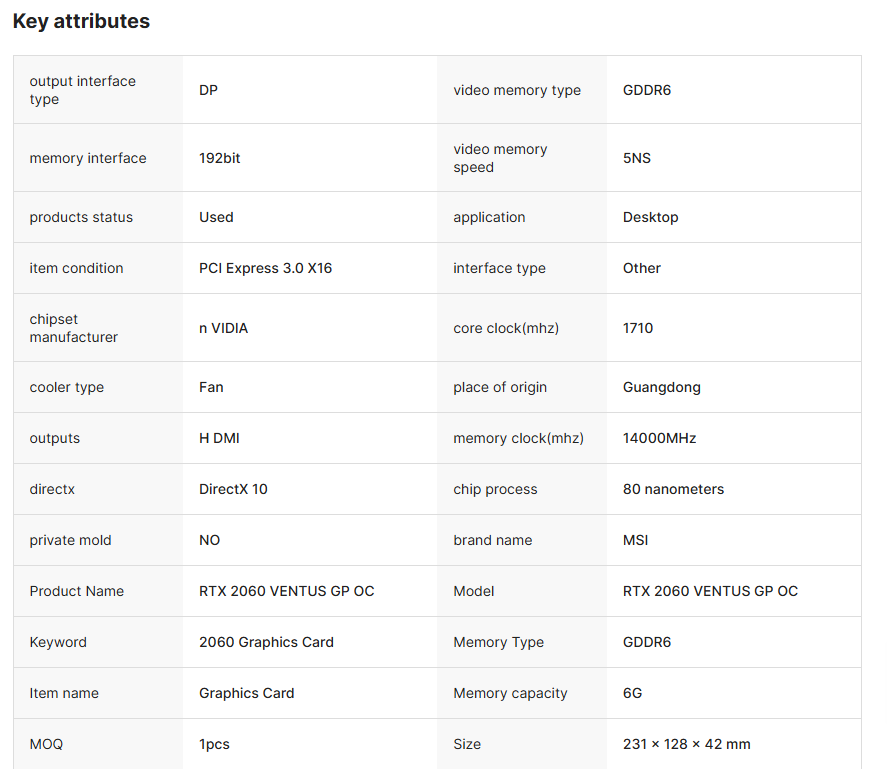Click the 'chipset manufacturer' label
This screenshot has width=887, height=769.
(74, 328)
